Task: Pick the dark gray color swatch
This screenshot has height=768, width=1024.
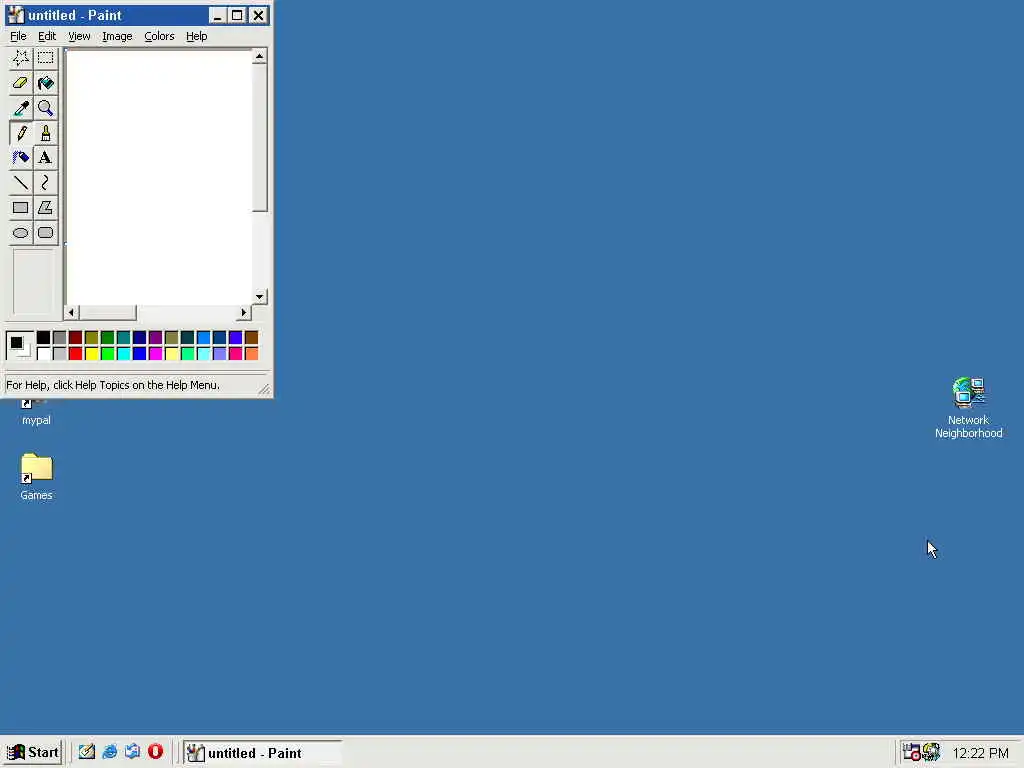Action: pyautogui.click(x=59, y=338)
